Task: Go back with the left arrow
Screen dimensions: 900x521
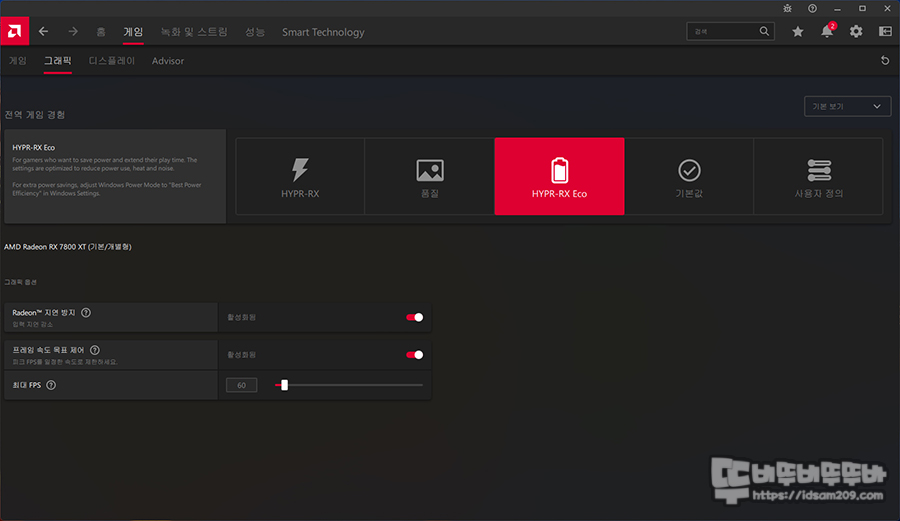Action: 44,32
